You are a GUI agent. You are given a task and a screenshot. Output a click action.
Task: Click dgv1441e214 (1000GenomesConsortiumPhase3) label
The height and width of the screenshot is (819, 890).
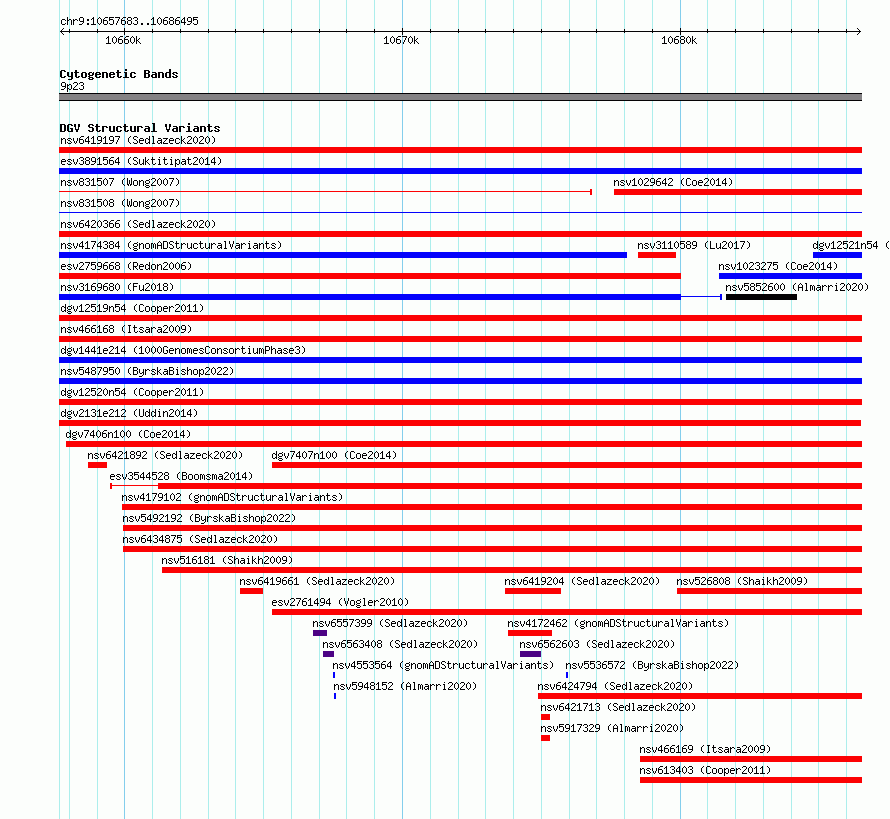tap(183, 350)
